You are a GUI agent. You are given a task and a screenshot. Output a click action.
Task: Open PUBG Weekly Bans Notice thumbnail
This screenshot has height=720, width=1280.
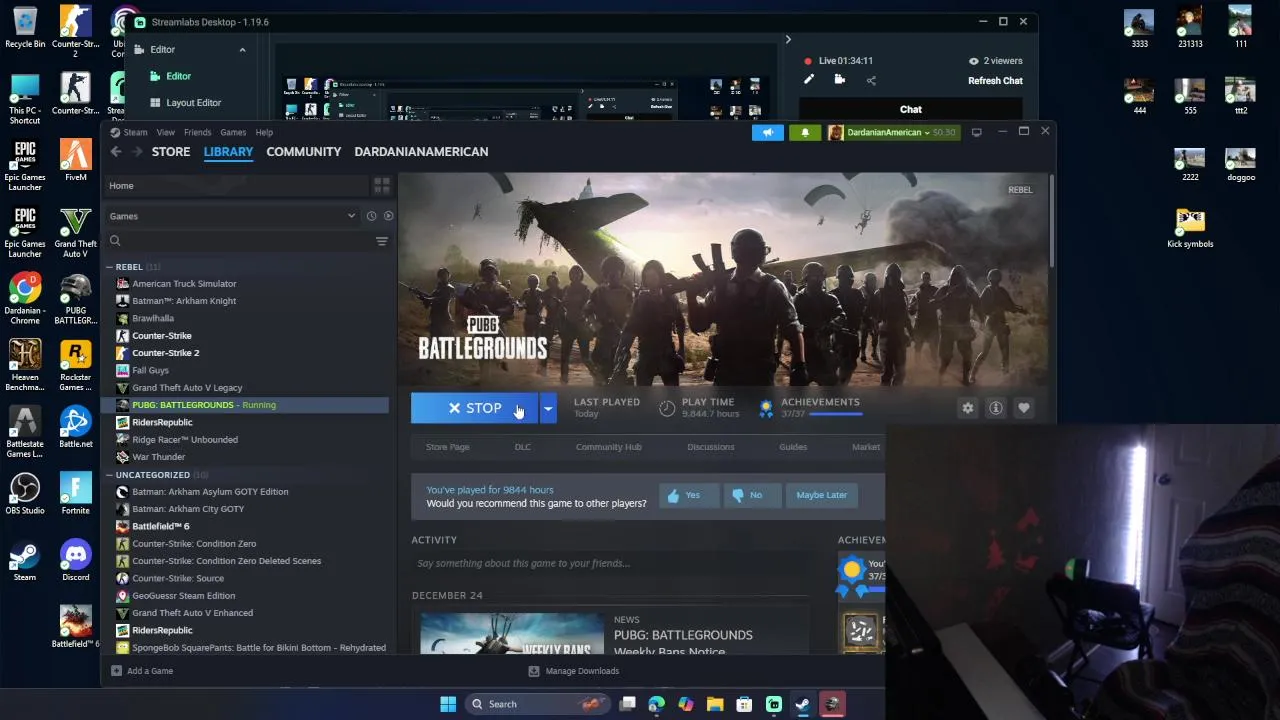point(511,634)
